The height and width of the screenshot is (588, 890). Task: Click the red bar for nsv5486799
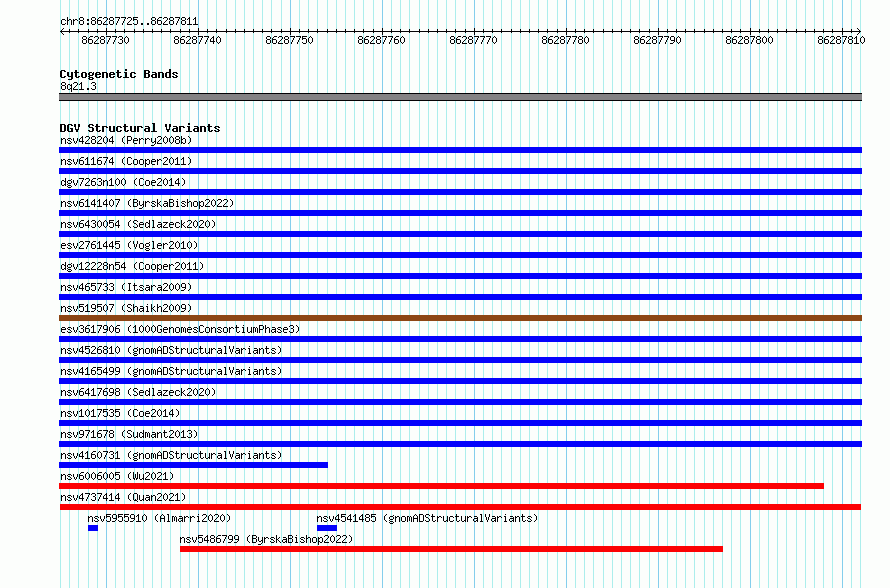point(451,549)
